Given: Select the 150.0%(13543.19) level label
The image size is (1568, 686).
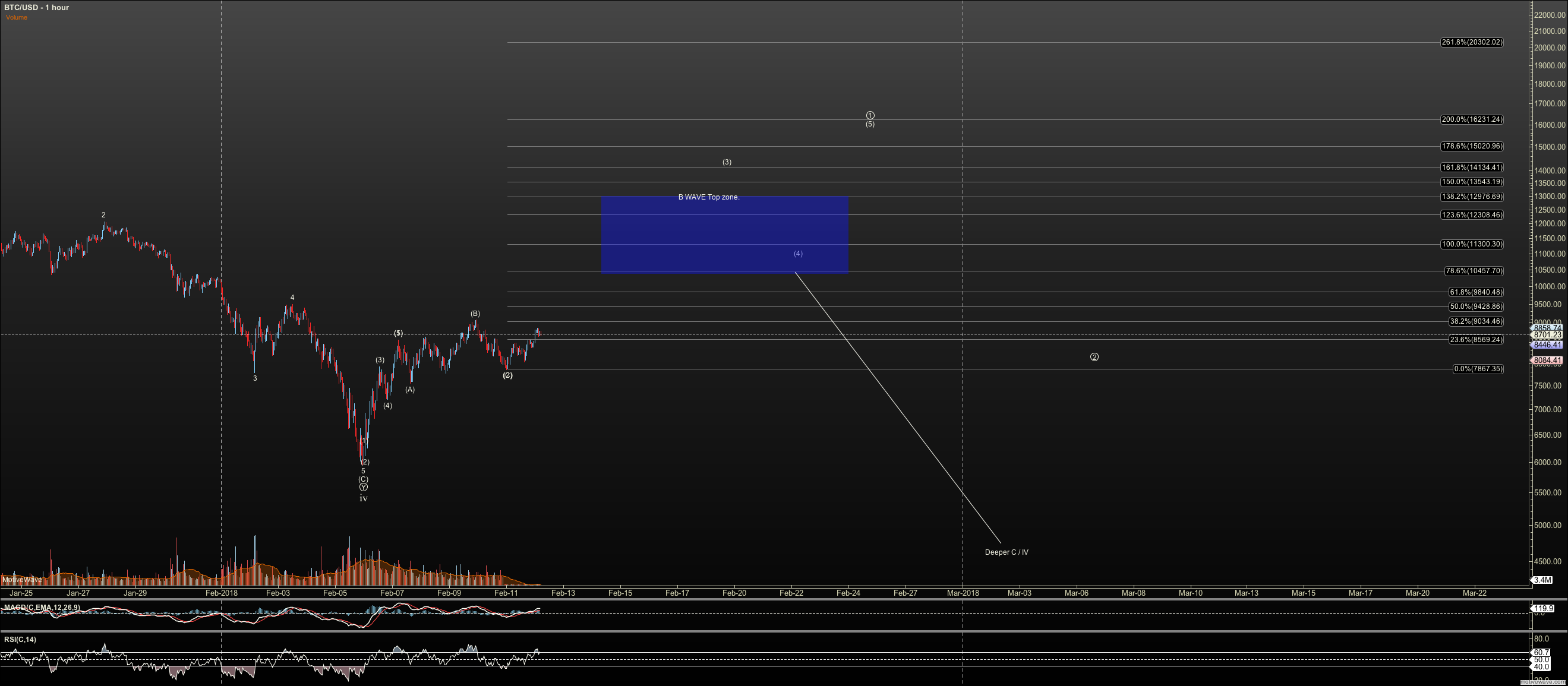Looking at the screenshot, I should pyautogui.click(x=1471, y=182).
